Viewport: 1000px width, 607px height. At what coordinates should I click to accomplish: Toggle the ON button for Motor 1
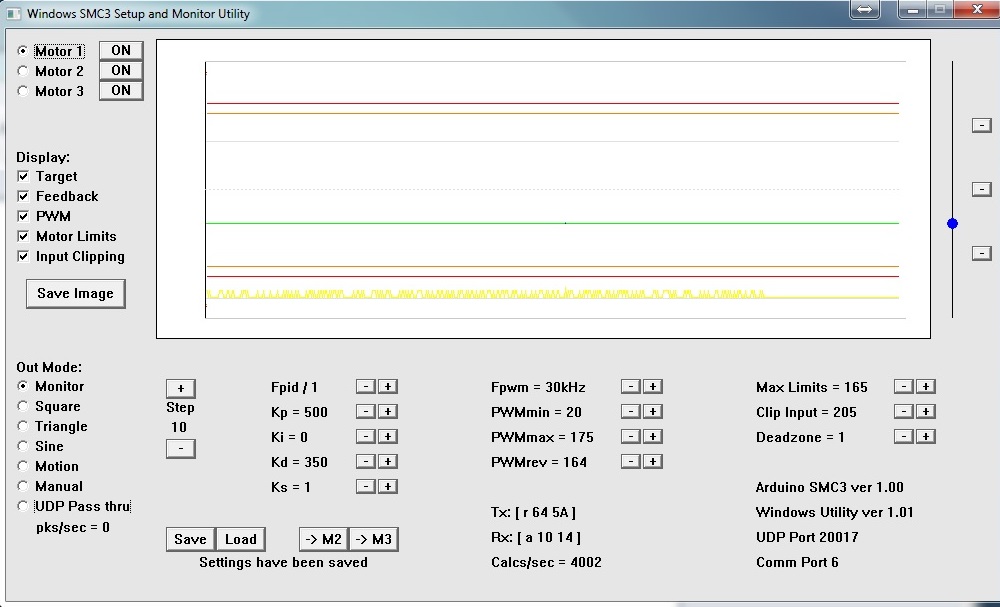click(x=121, y=50)
